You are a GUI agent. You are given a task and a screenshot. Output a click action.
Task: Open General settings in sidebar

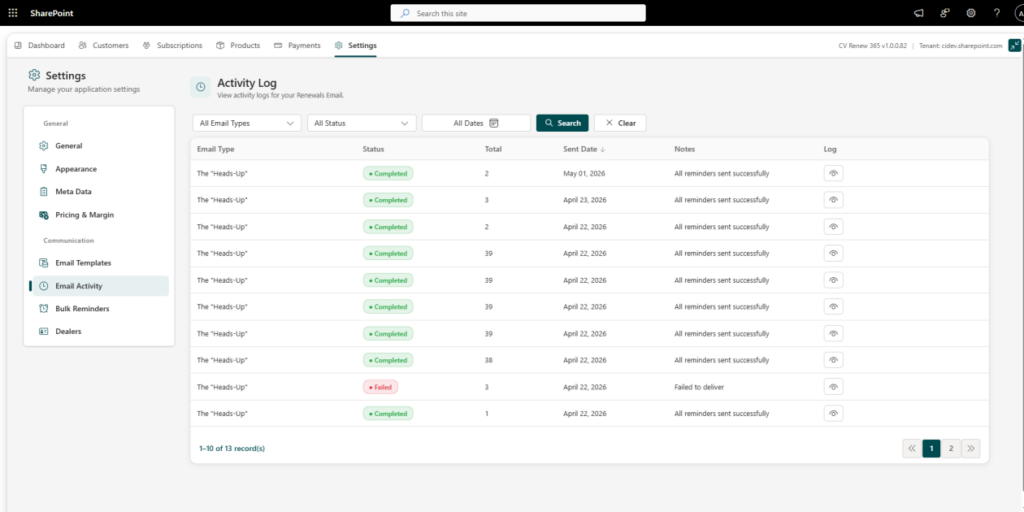point(99,146)
